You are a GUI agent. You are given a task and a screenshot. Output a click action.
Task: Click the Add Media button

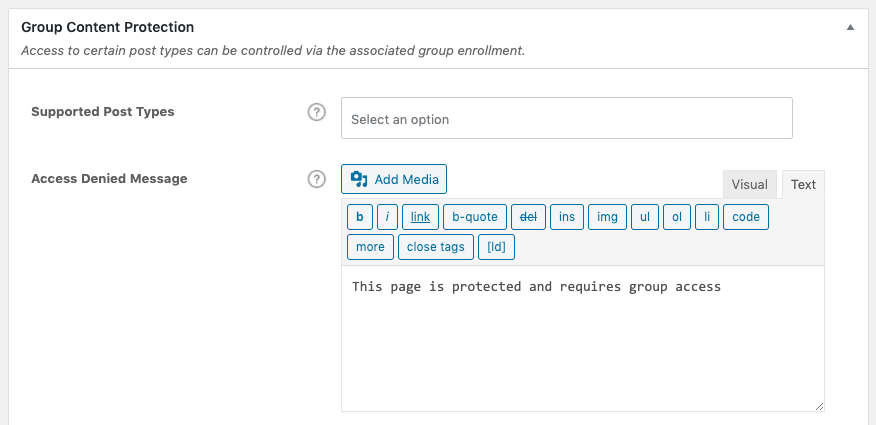(394, 179)
